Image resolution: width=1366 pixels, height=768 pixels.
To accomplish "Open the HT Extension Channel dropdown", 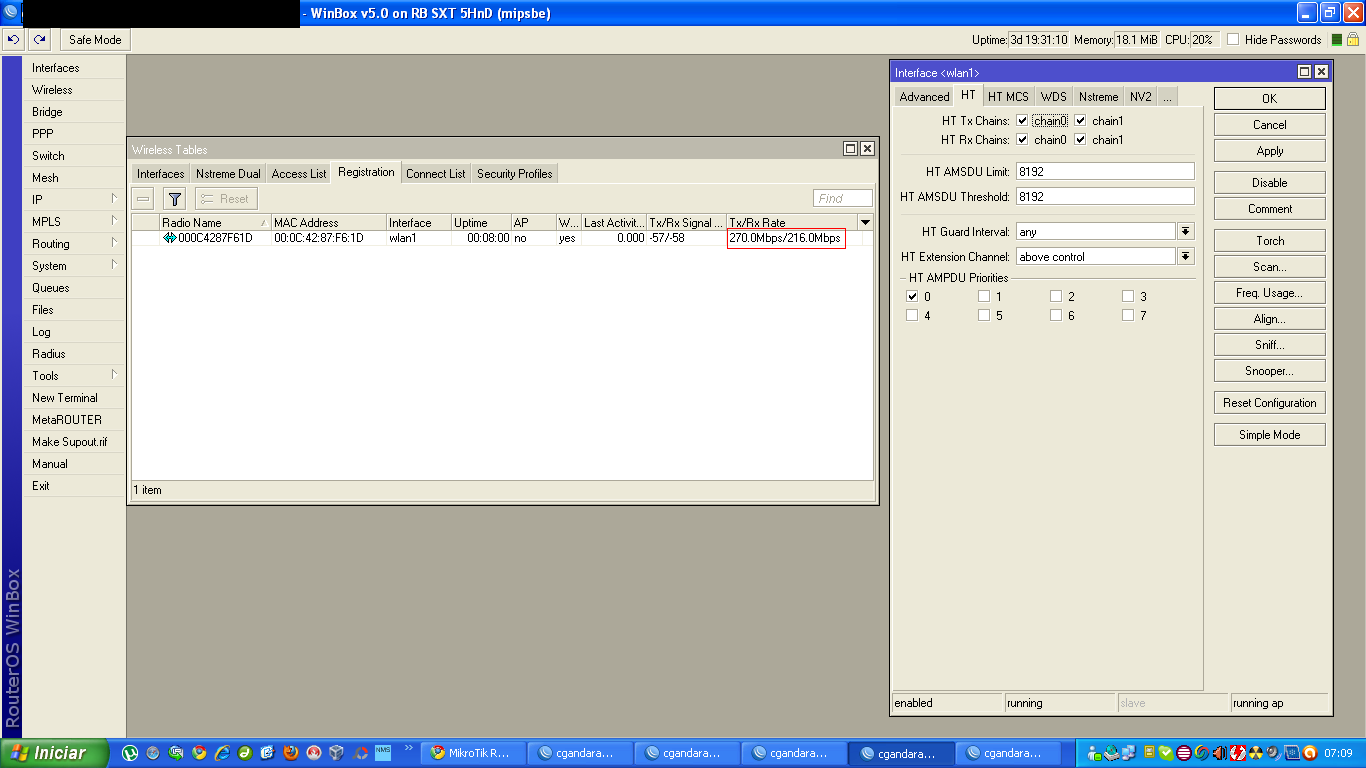I will click(1186, 257).
